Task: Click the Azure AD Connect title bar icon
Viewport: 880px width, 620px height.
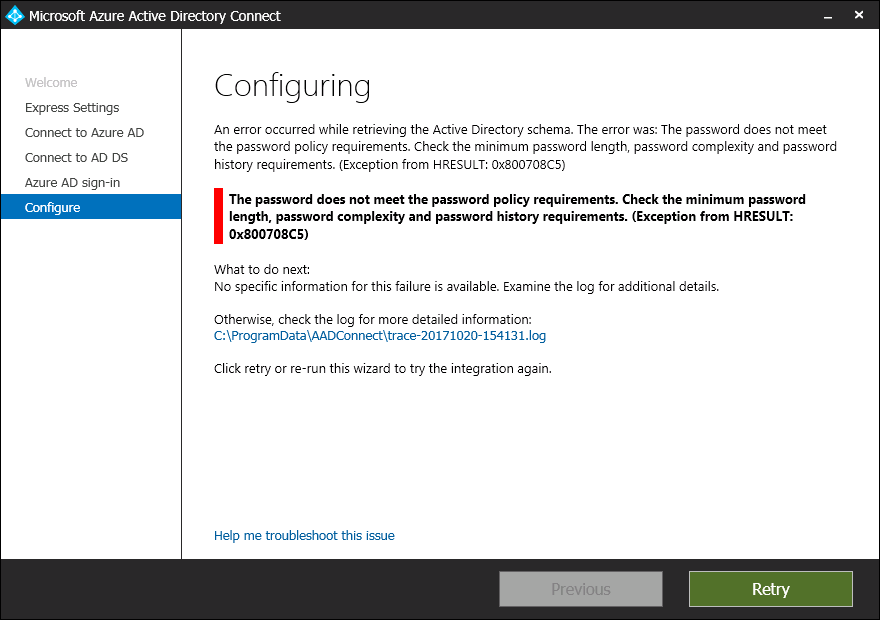Action: 15,15
